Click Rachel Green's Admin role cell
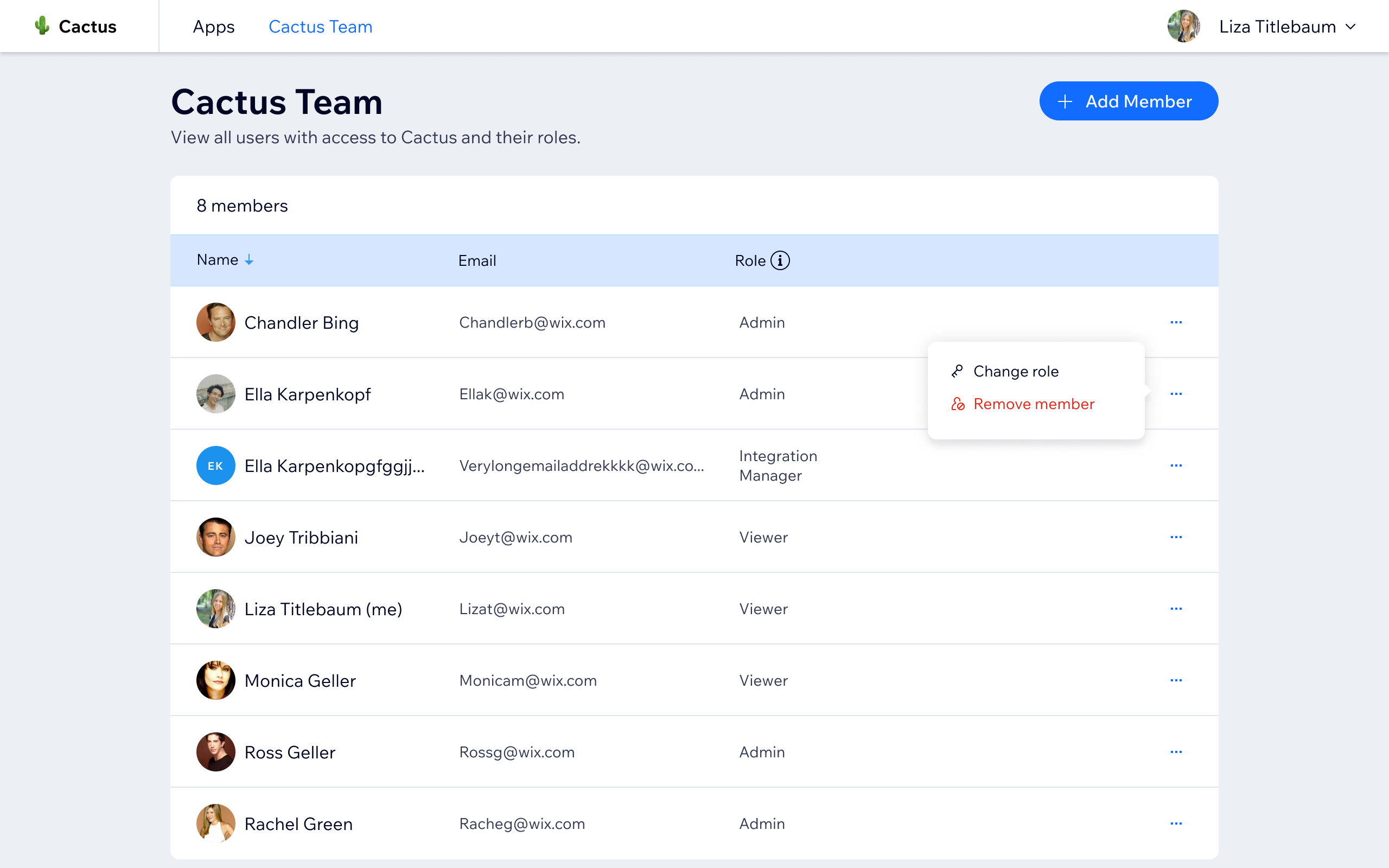The image size is (1389, 868). (x=762, y=825)
